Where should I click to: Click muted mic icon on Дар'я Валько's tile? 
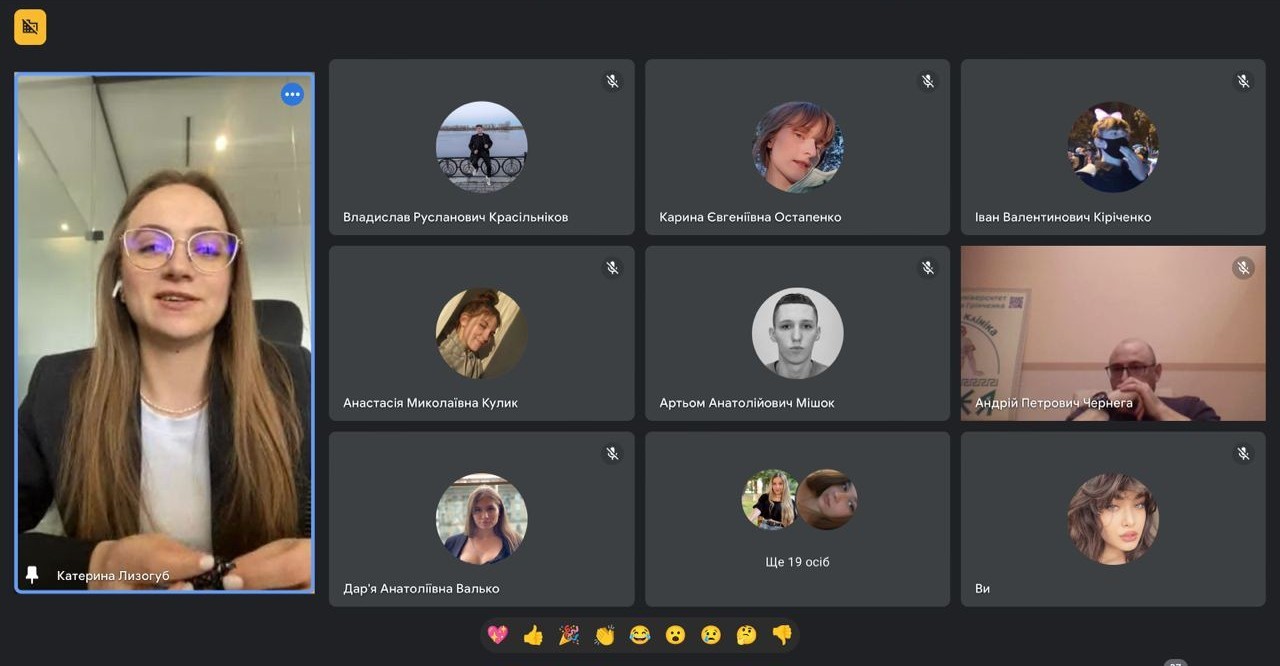(x=612, y=453)
